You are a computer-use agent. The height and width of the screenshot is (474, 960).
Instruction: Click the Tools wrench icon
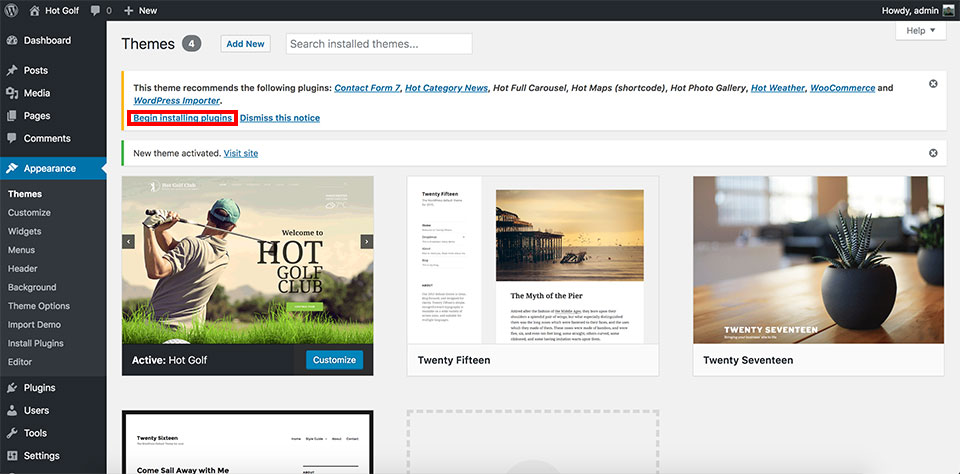point(12,433)
